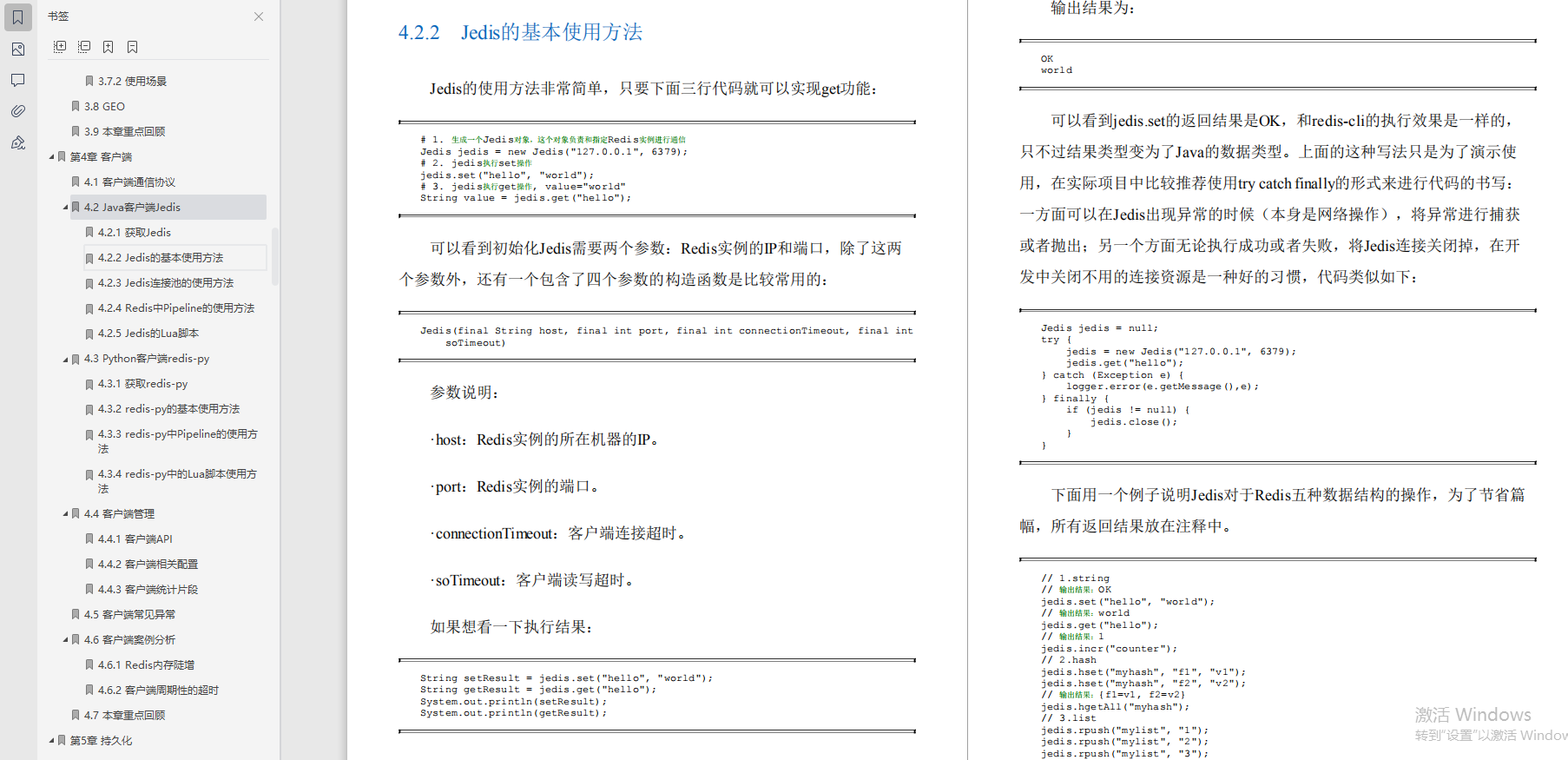Go to bookmark 4.3.4 redis-py中的Lua脚本使用方法

pos(177,481)
